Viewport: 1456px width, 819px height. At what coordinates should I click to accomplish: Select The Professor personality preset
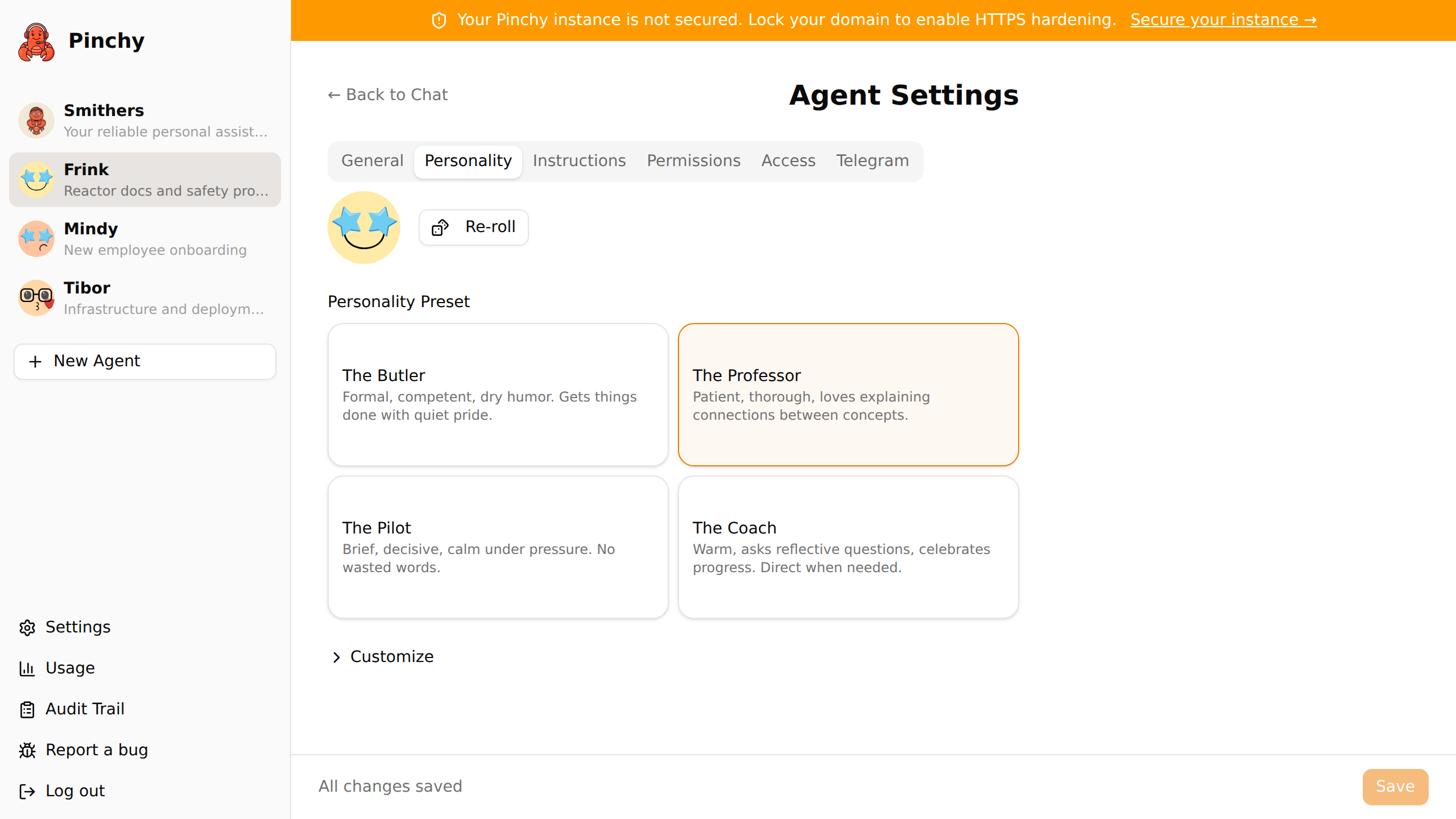pyautogui.click(x=849, y=395)
